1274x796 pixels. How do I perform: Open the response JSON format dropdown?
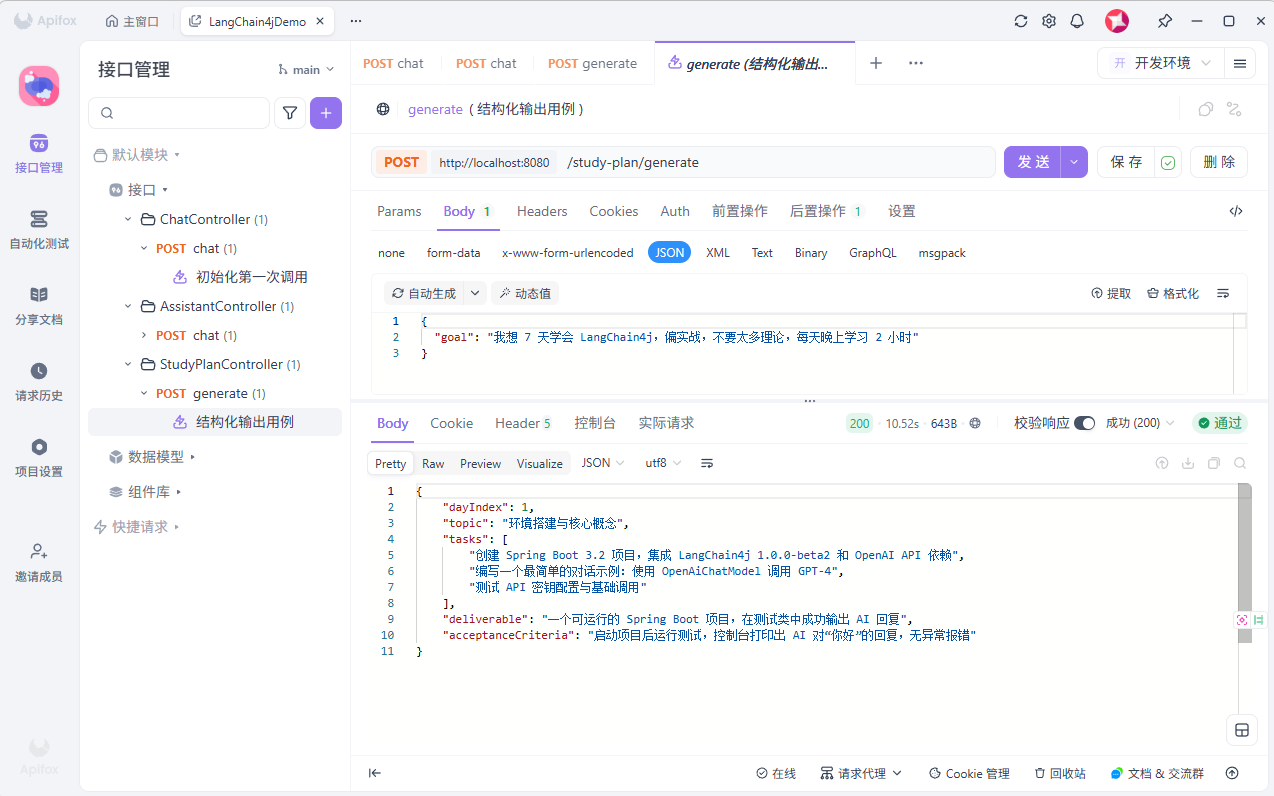[603, 463]
